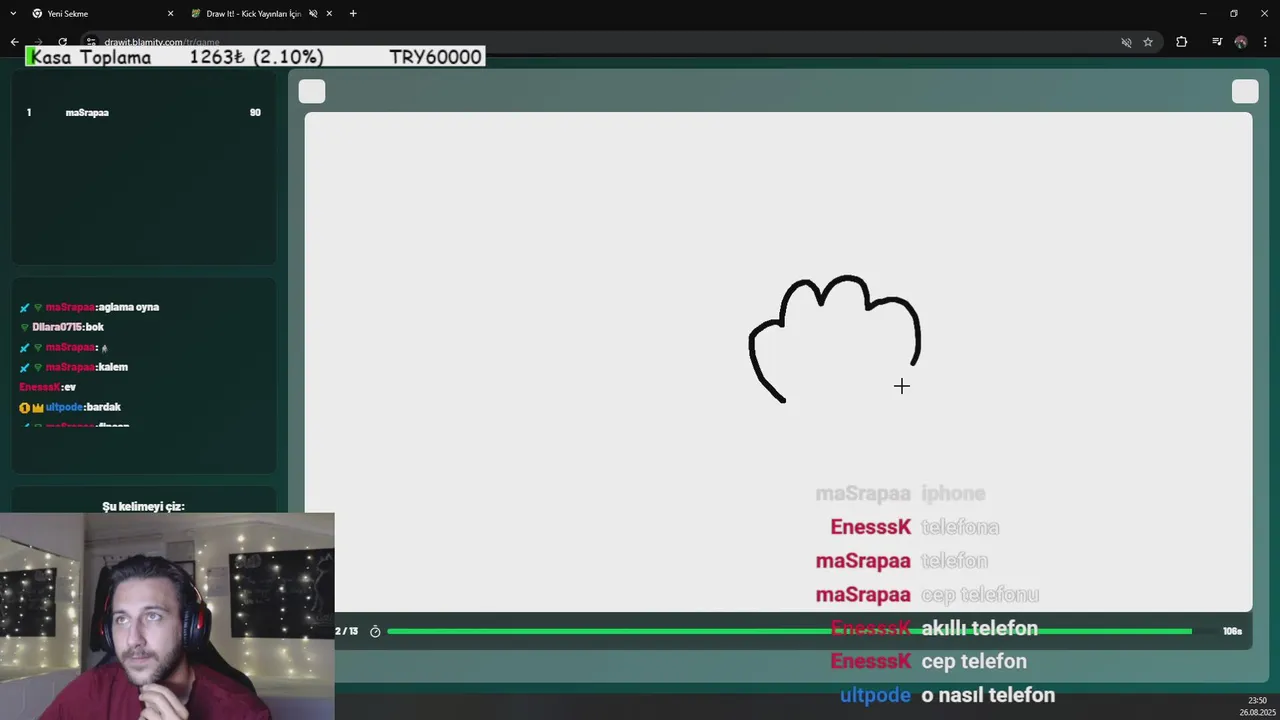Reload the current page
Viewport: 1280px width, 720px height.
tap(62, 42)
